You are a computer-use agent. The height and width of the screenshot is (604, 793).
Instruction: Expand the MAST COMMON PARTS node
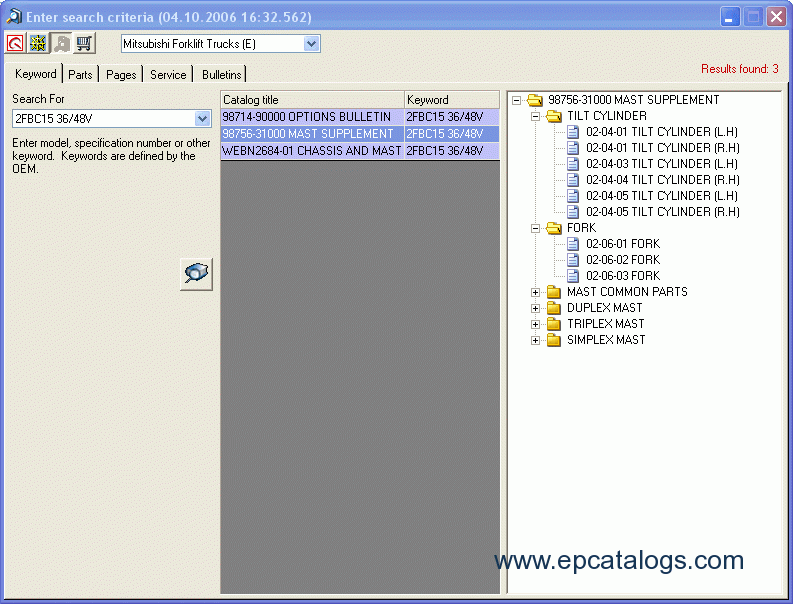[x=535, y=292]
